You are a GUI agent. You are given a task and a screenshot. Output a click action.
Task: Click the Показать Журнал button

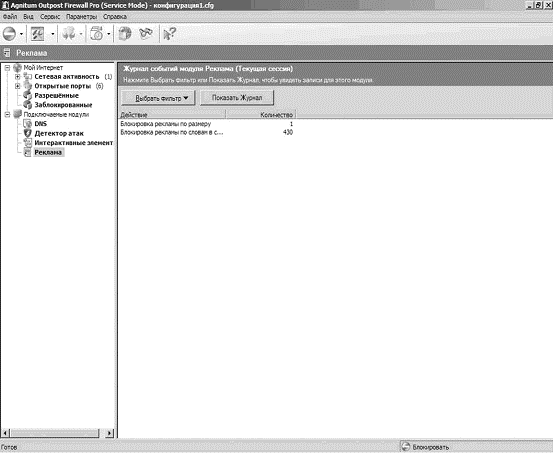[x=237, y=98]
